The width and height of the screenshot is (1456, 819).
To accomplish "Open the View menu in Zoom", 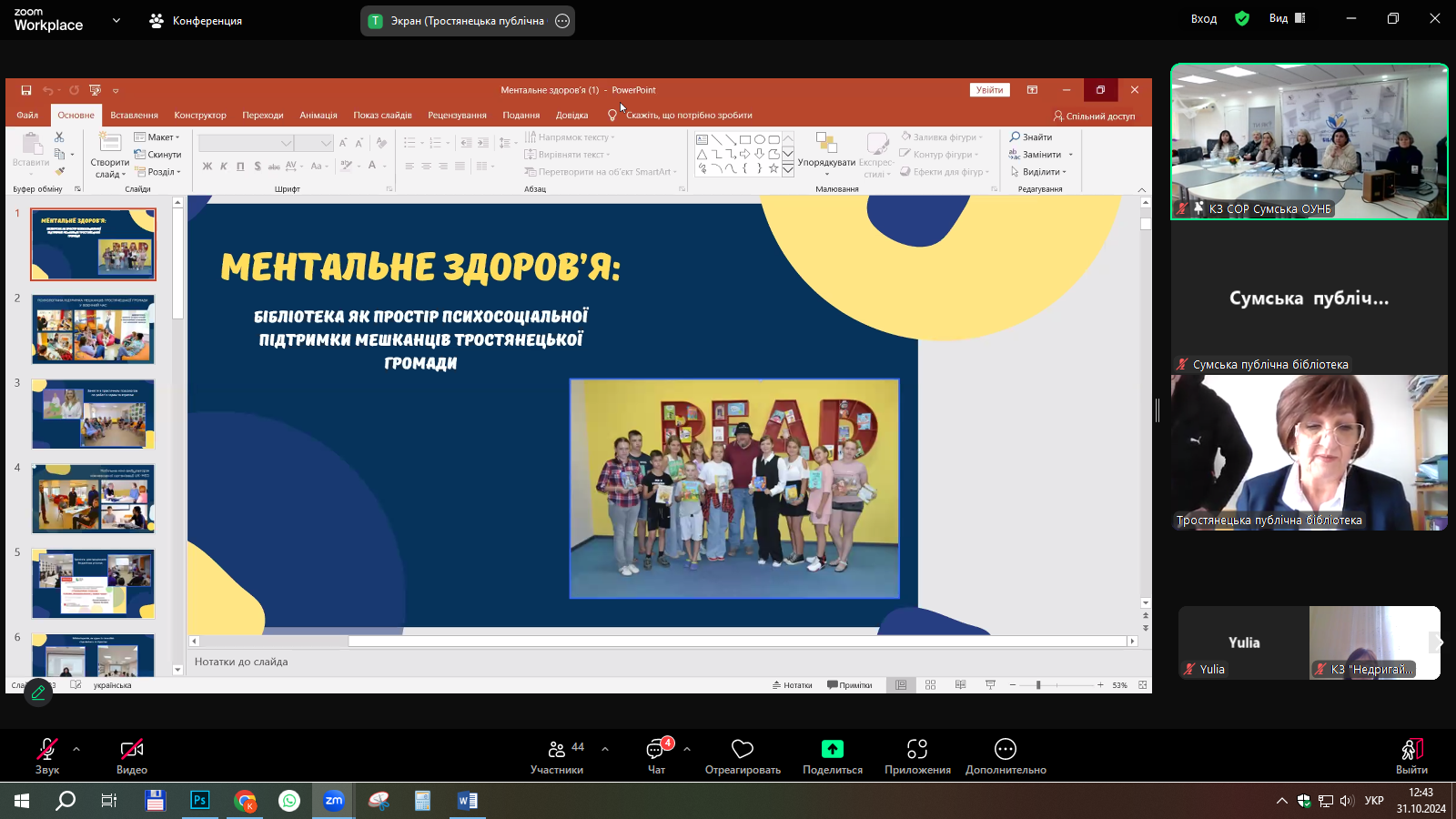I will (1287, 18).
